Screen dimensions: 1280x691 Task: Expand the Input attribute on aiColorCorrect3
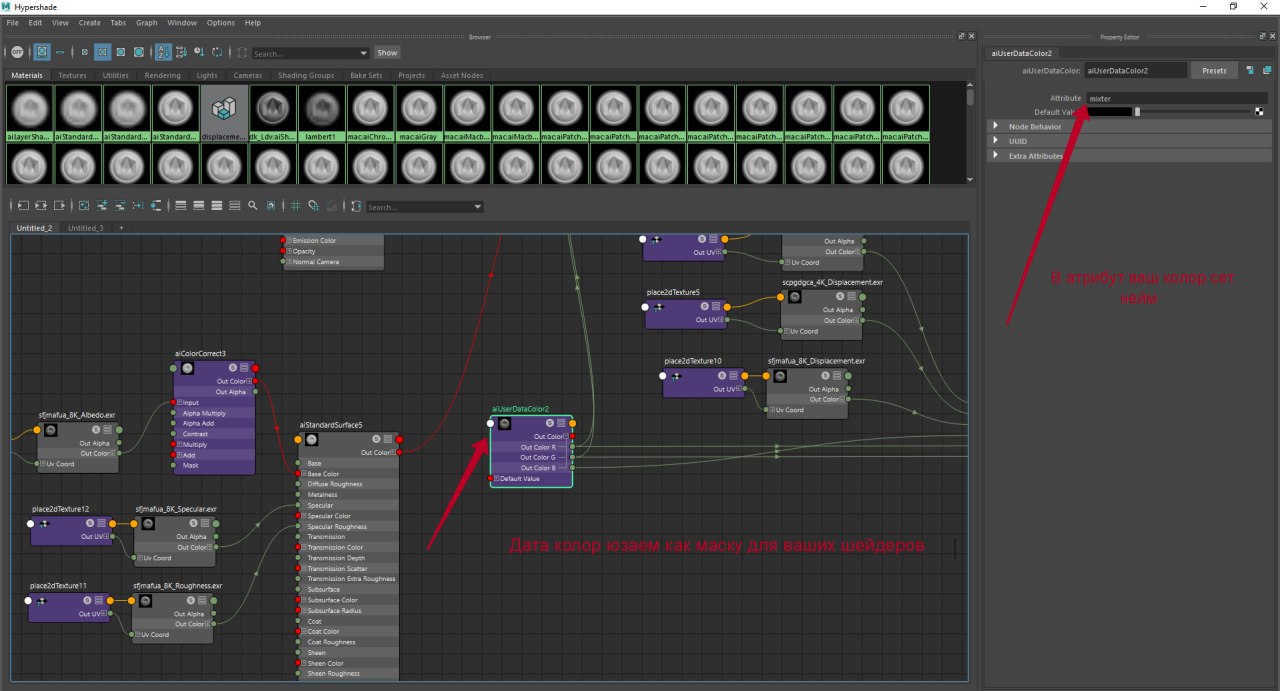(179, 403)
